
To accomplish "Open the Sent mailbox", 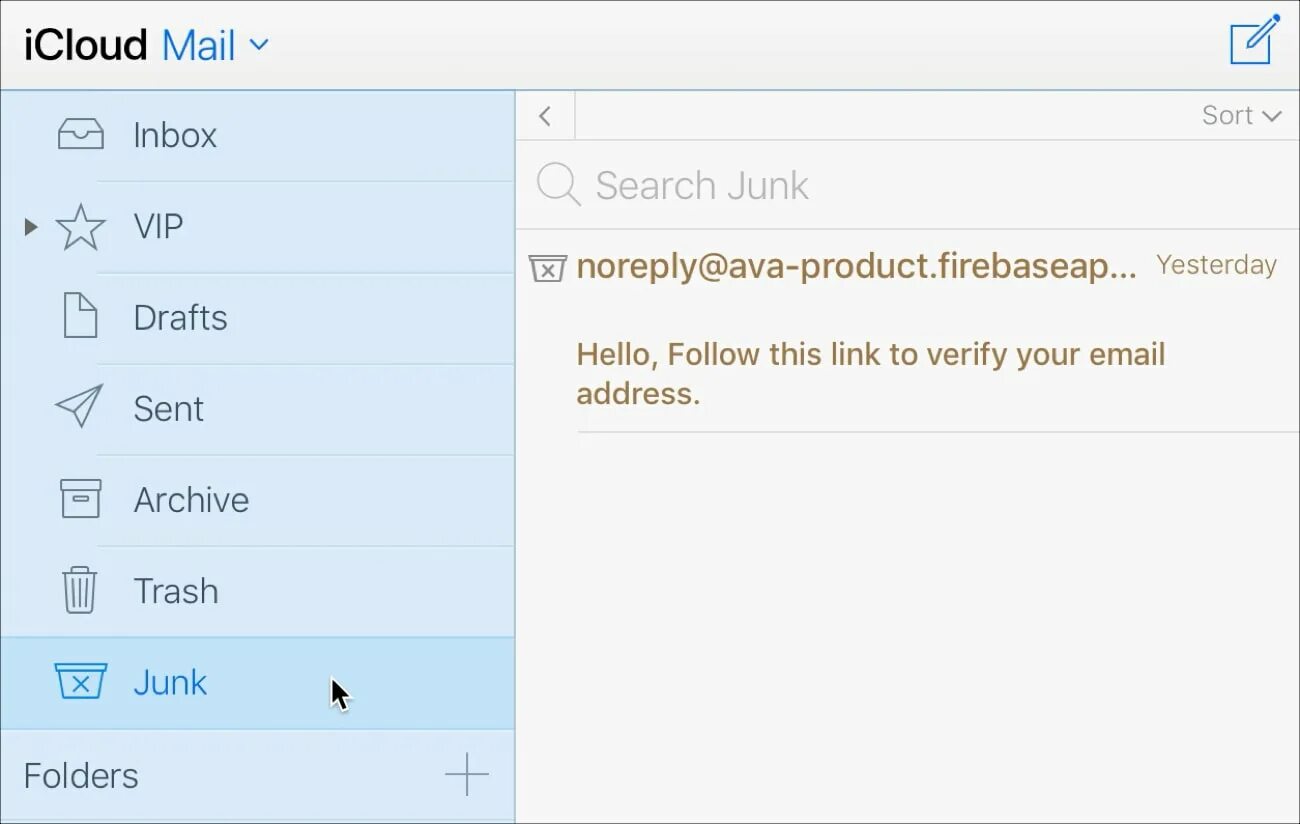I will click(257, 409).
